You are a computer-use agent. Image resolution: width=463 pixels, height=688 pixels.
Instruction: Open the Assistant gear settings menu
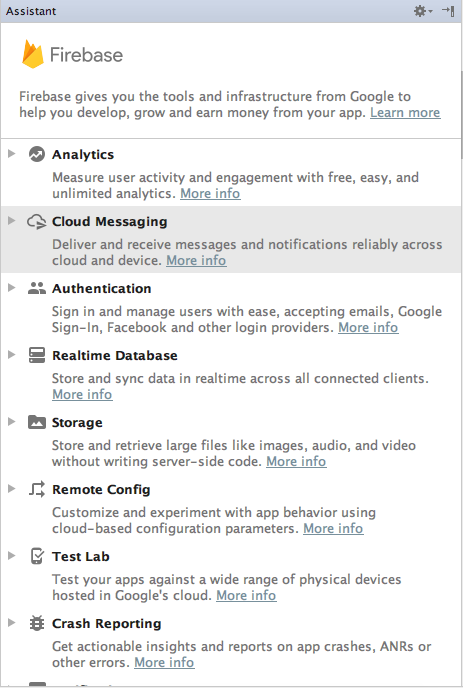click(423, 11)
